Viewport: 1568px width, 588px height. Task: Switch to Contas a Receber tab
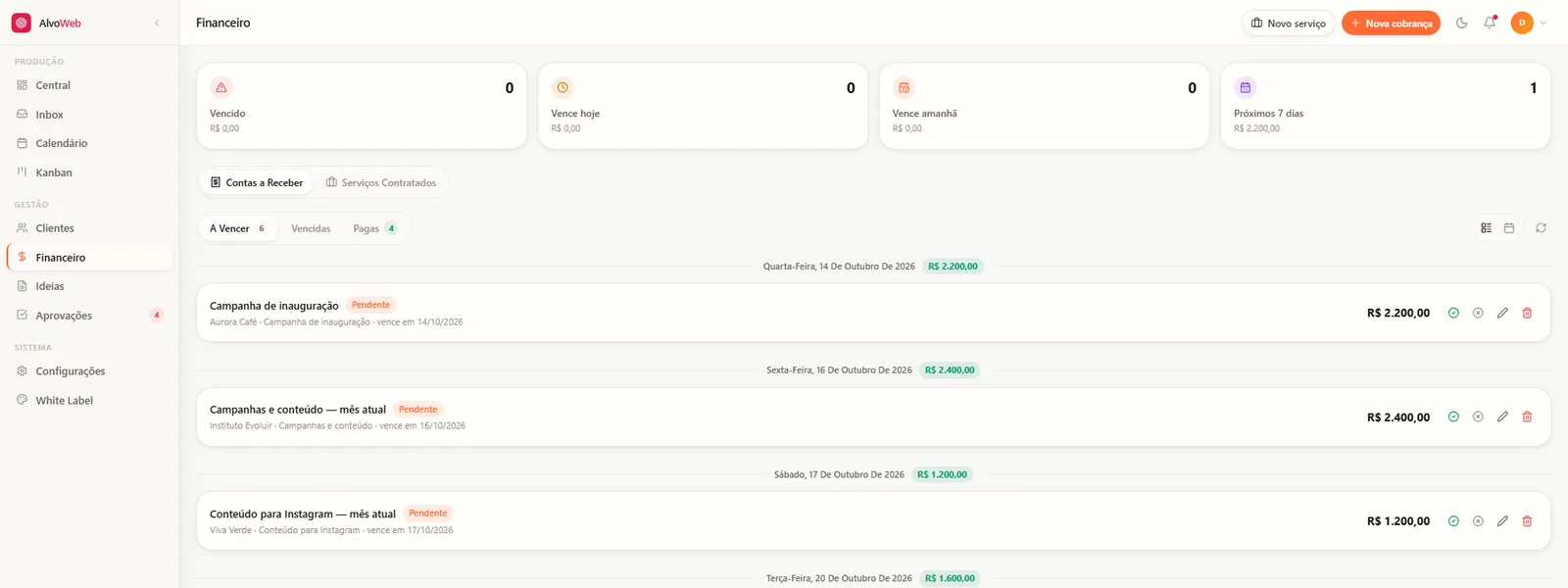pos(257,182)
